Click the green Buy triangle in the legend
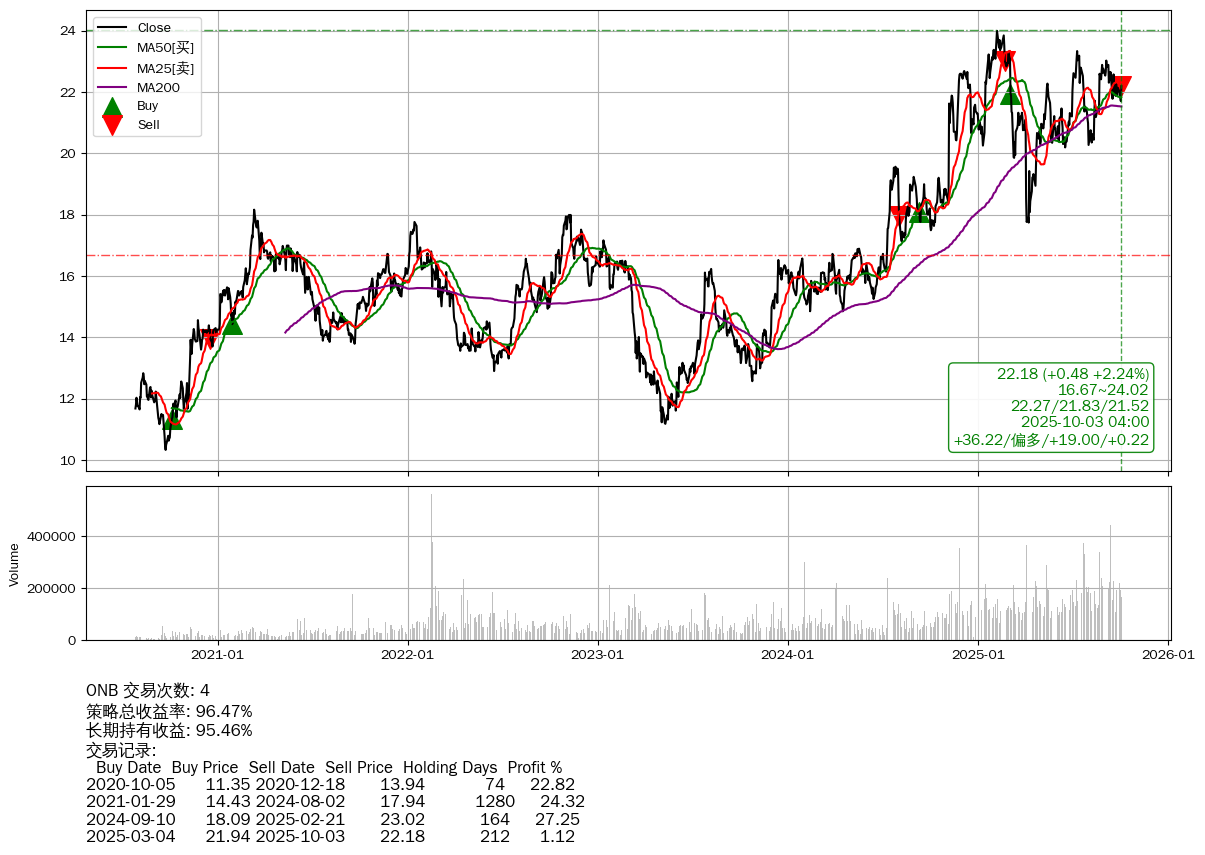 coord(112,106)
